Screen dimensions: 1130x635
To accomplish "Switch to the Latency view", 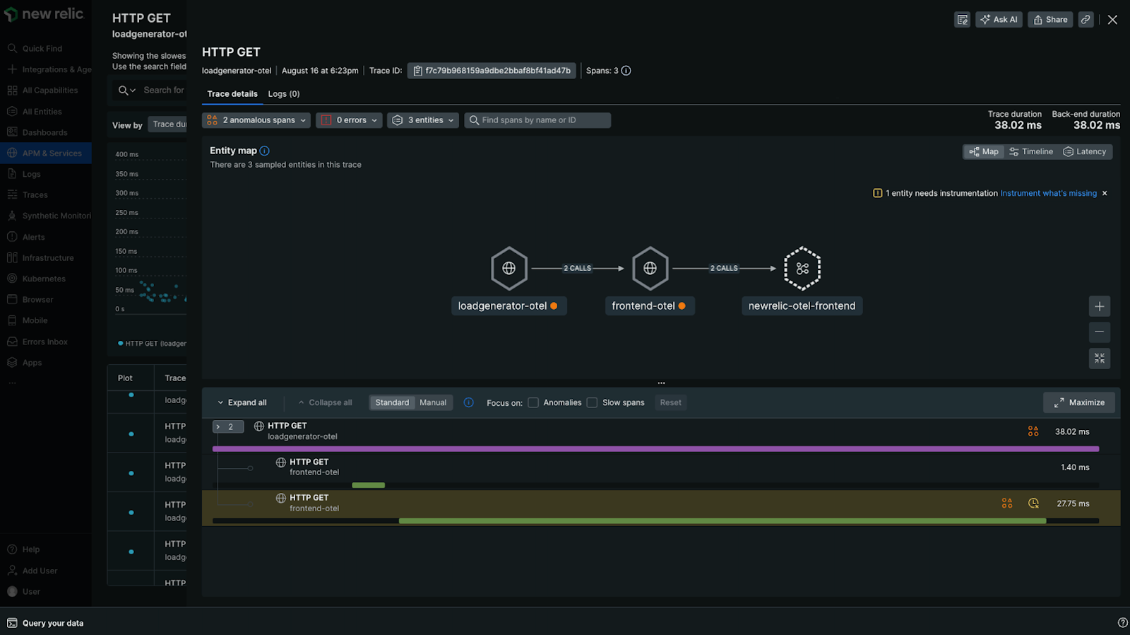I will point(1085,151).
